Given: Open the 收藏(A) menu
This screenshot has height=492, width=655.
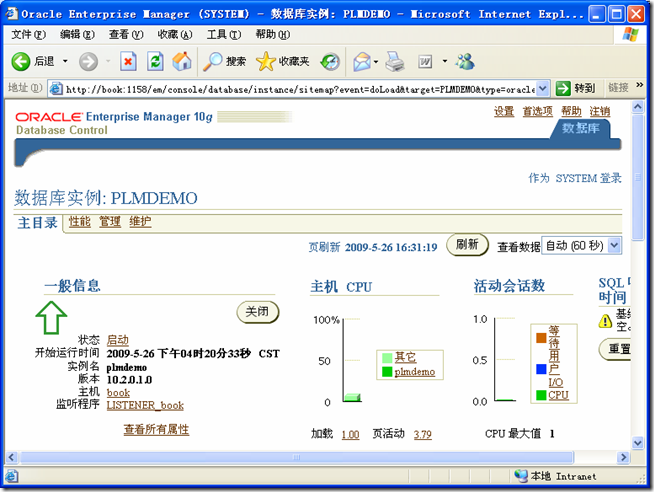Looking at the screenshot, I should tap(175, 34).
